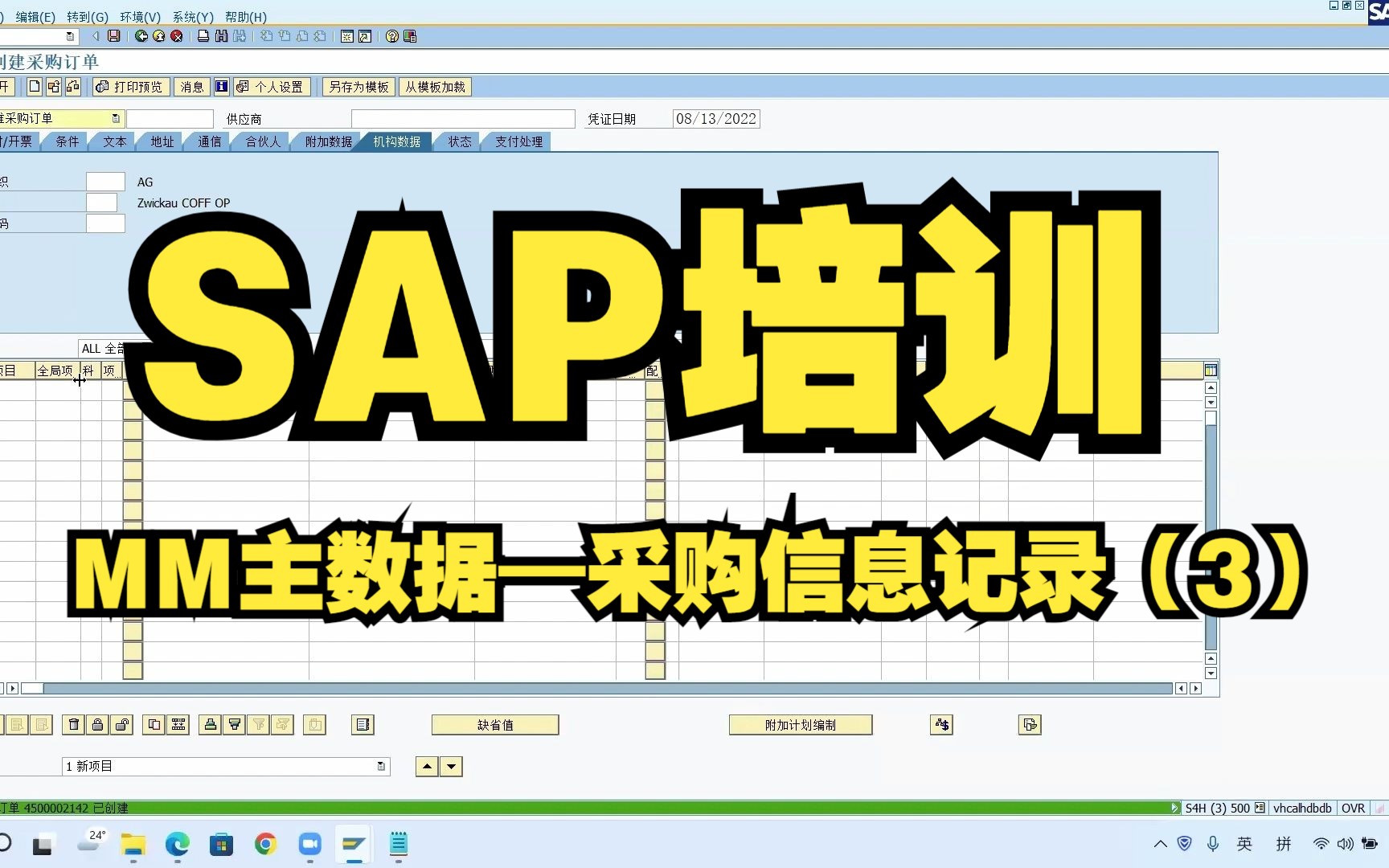Click the volume icon in the system tray

(x=1345, y=844)
